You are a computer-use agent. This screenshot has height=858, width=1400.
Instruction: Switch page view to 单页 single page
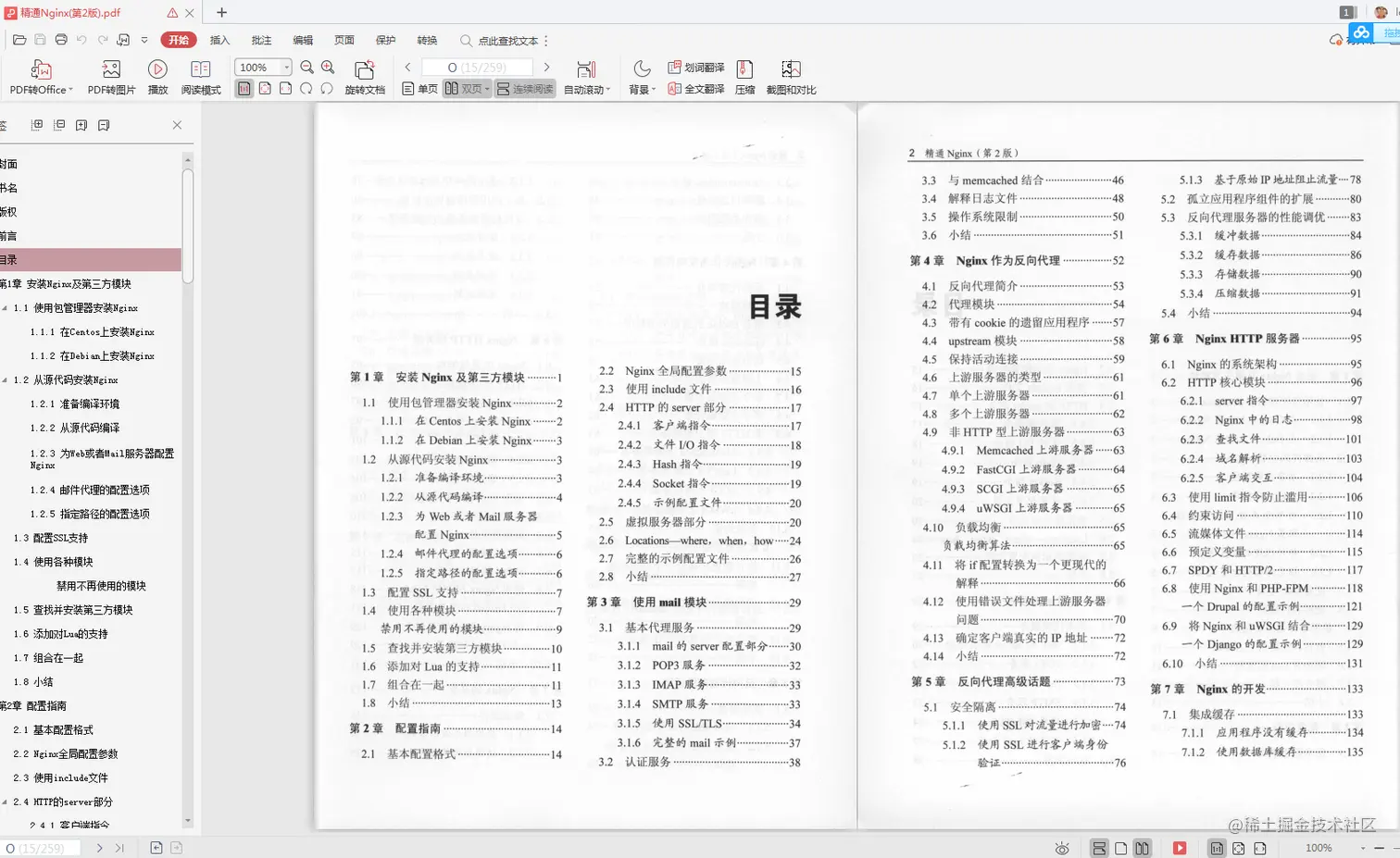(417, 89)
